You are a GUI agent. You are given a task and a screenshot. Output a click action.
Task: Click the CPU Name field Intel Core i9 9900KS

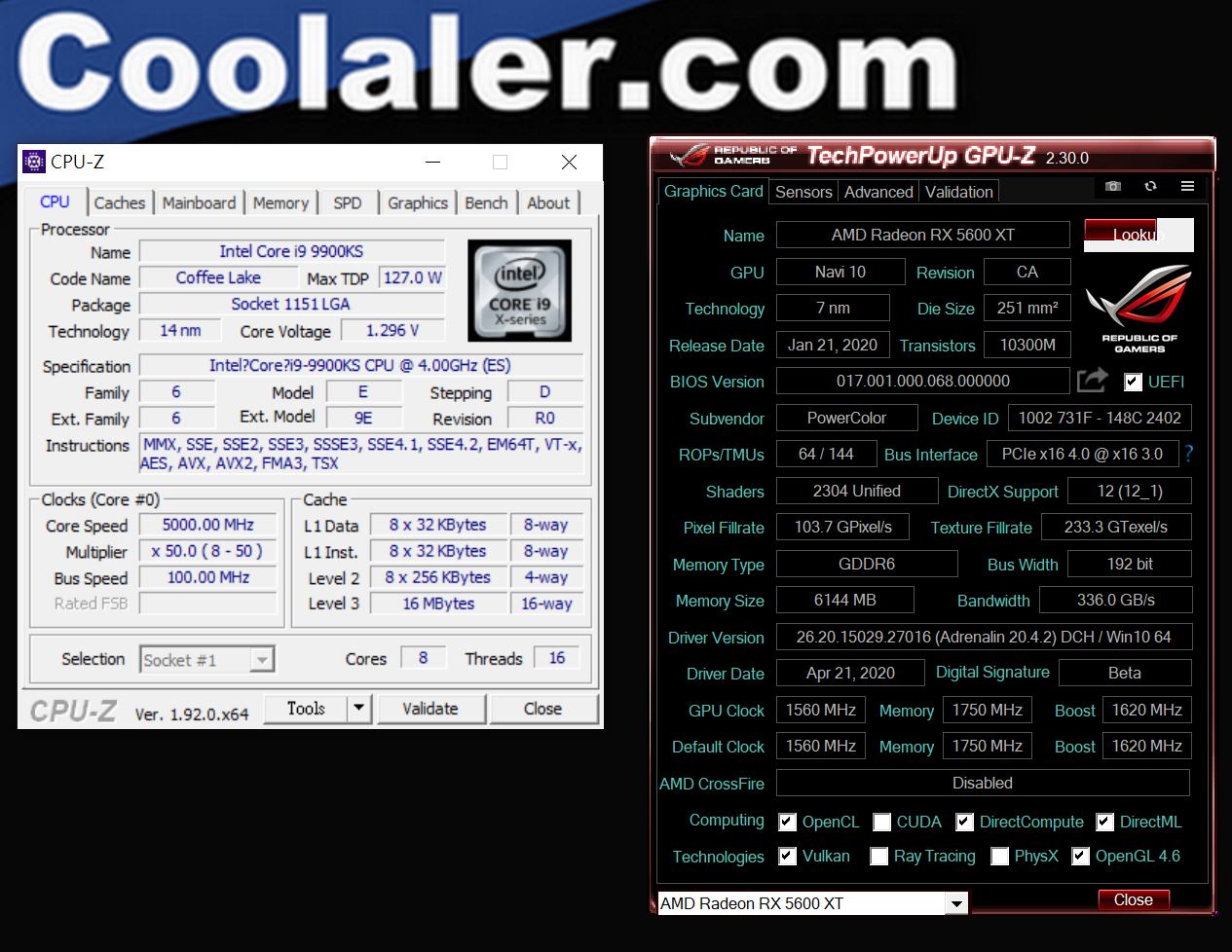point(291,251)
